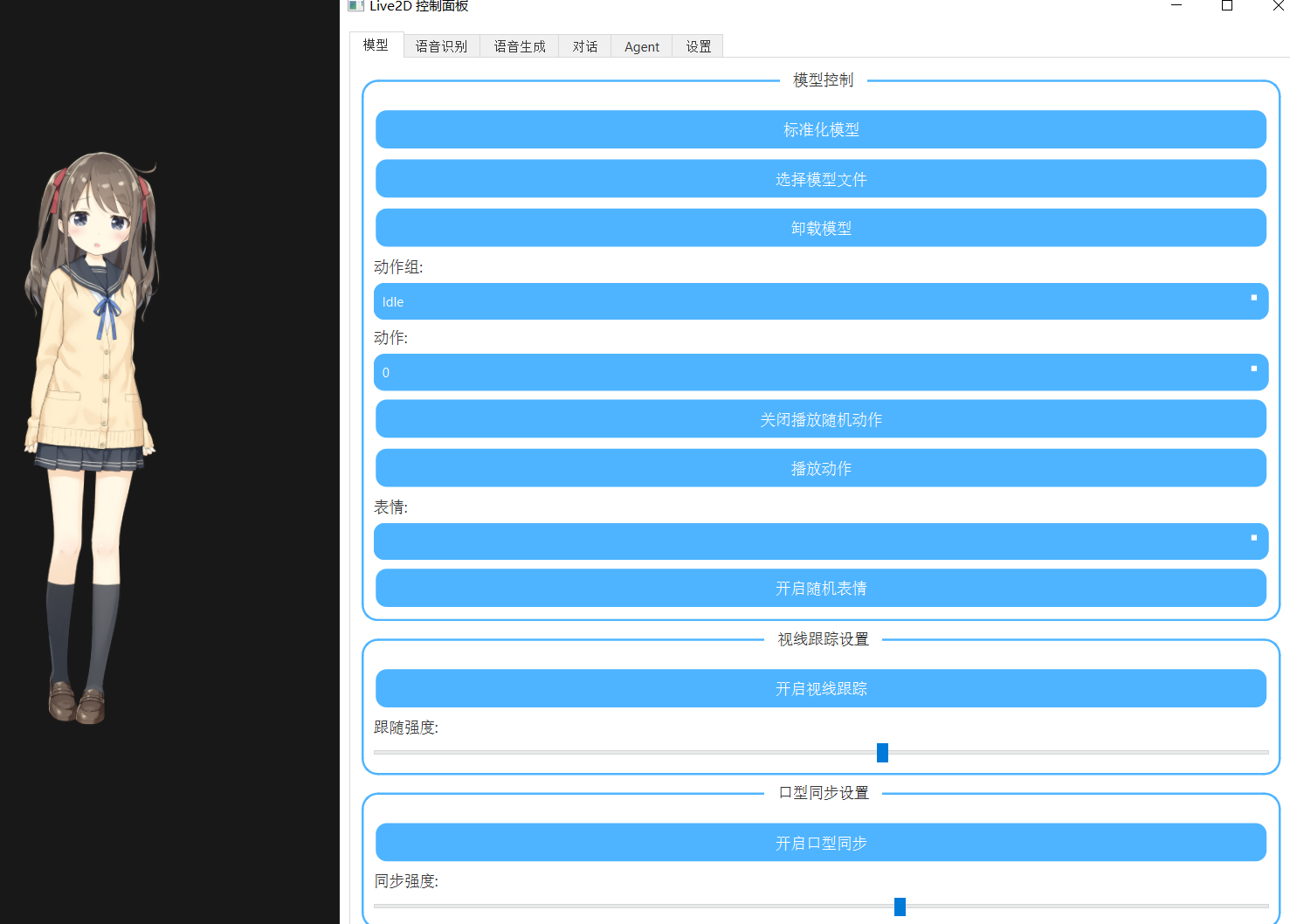Enable random expressions with 开启随机表情
Image resolution: width=1290 pixels, height=924 pixels.
[820, 588]
